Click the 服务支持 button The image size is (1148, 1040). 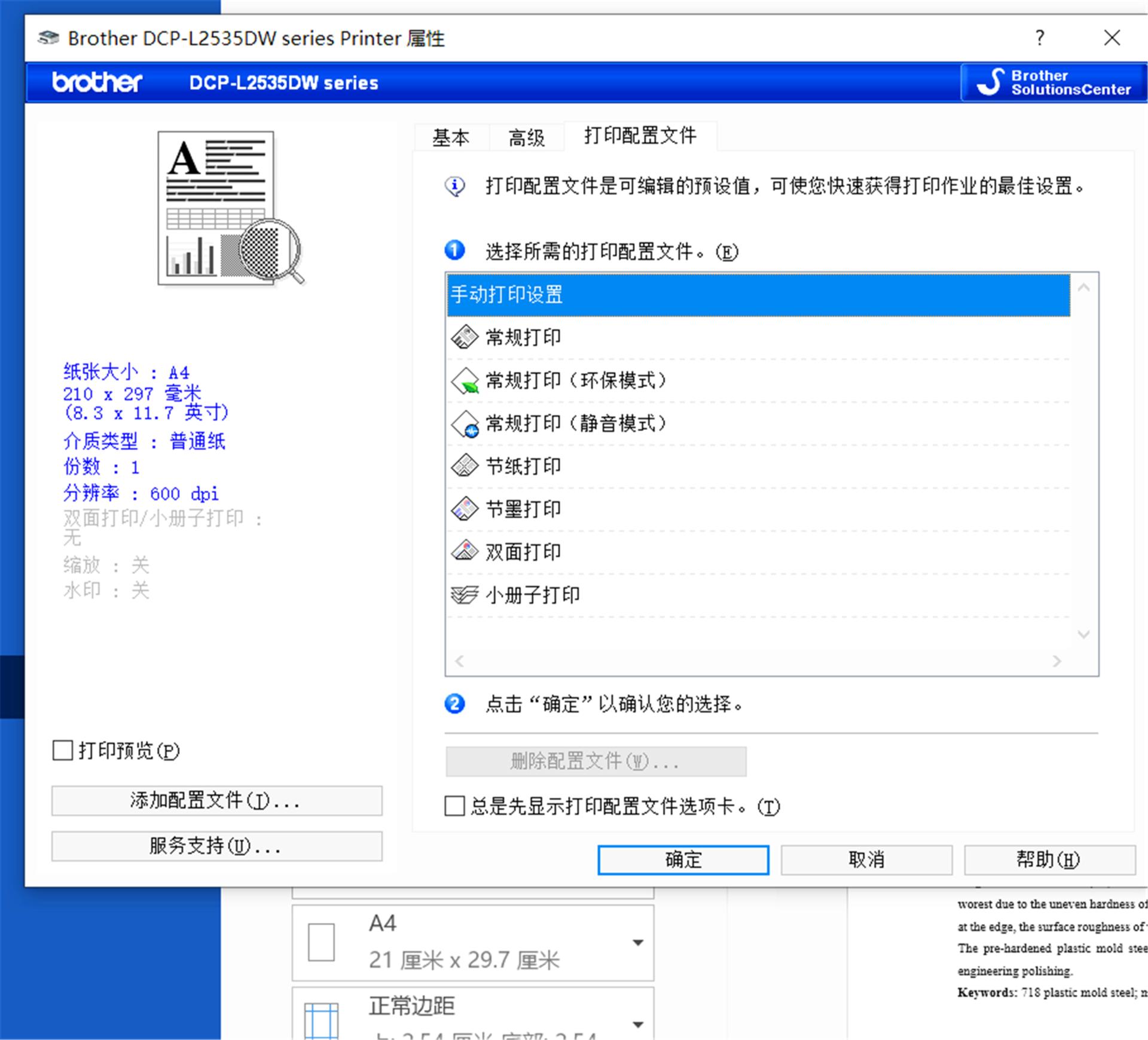[x=216, y=846]
